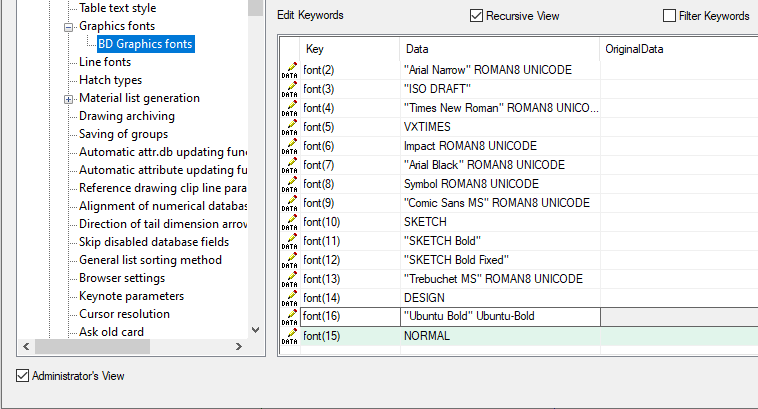This screenshot has height=409, width=758.
Task: Click the data icon beside font(16)
Action: (289, 317)
